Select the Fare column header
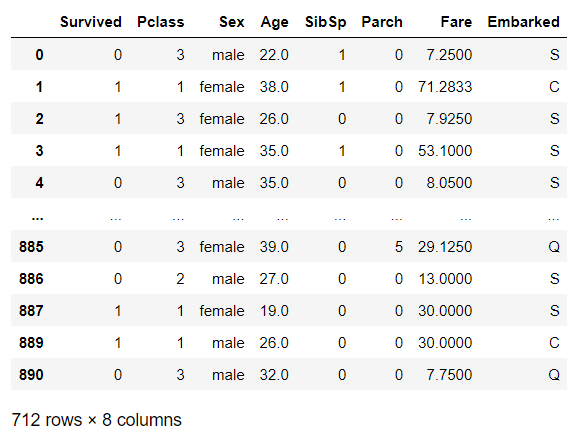Image resolution: width=584 pixels, height=436 pixels. click(x=456, y=22)
